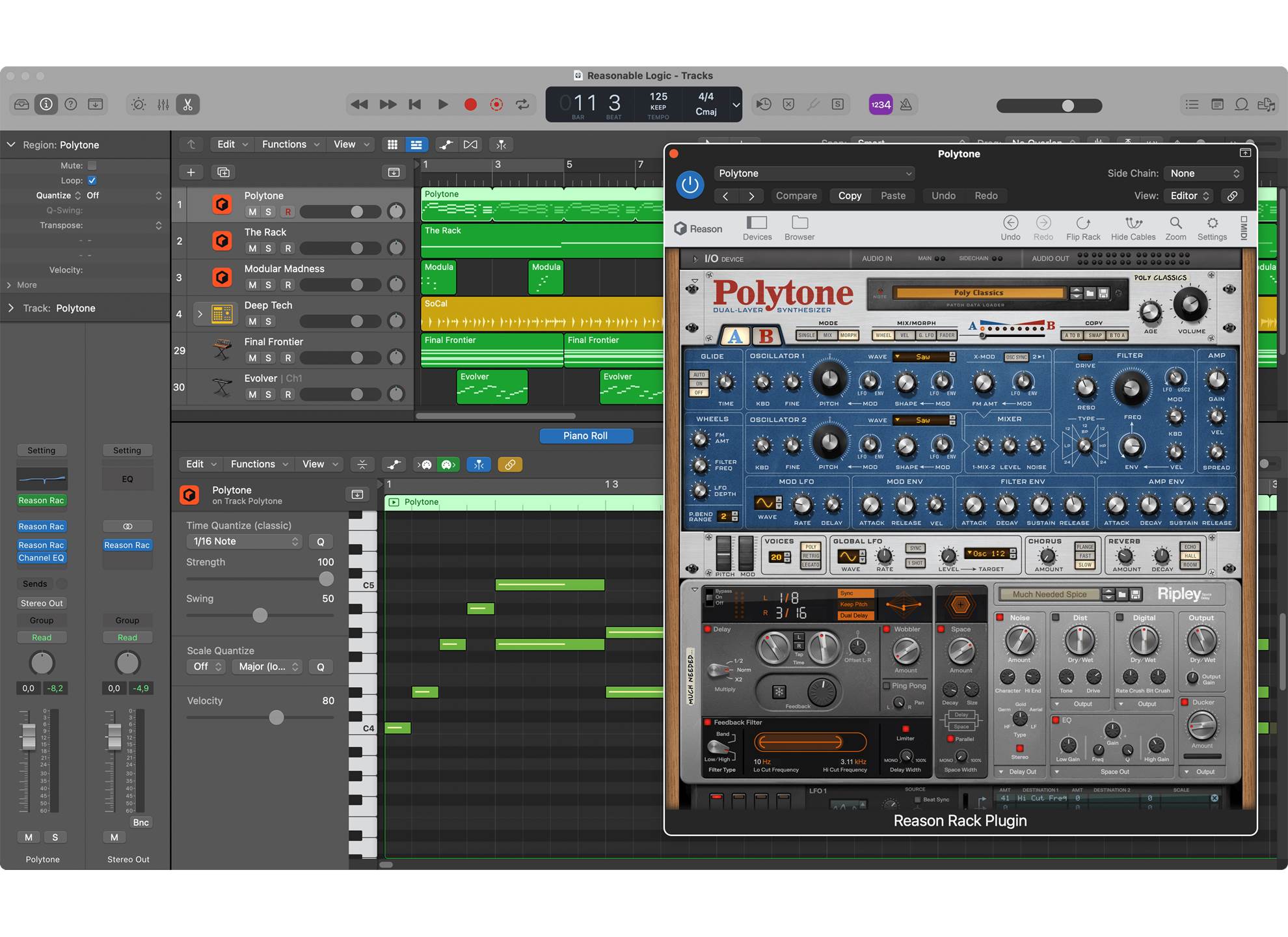Open the Mixer faders icon

[x=163, y=104]
